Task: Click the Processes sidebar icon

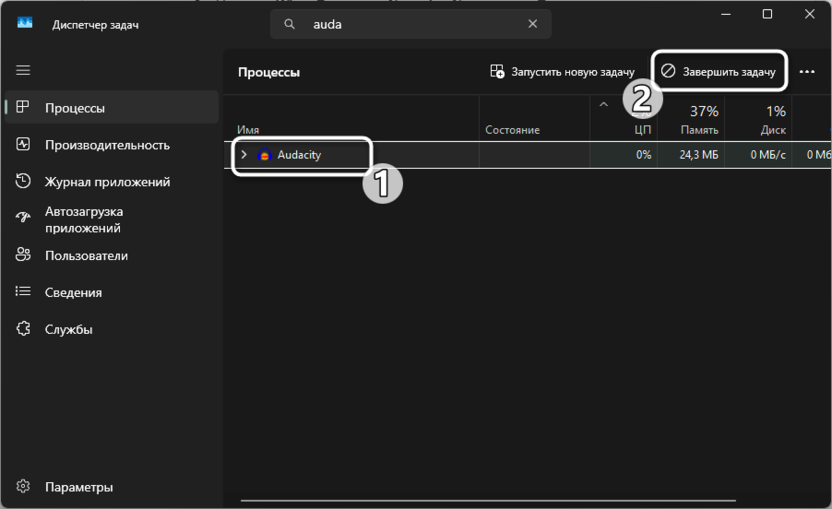Action: (23, 108)
